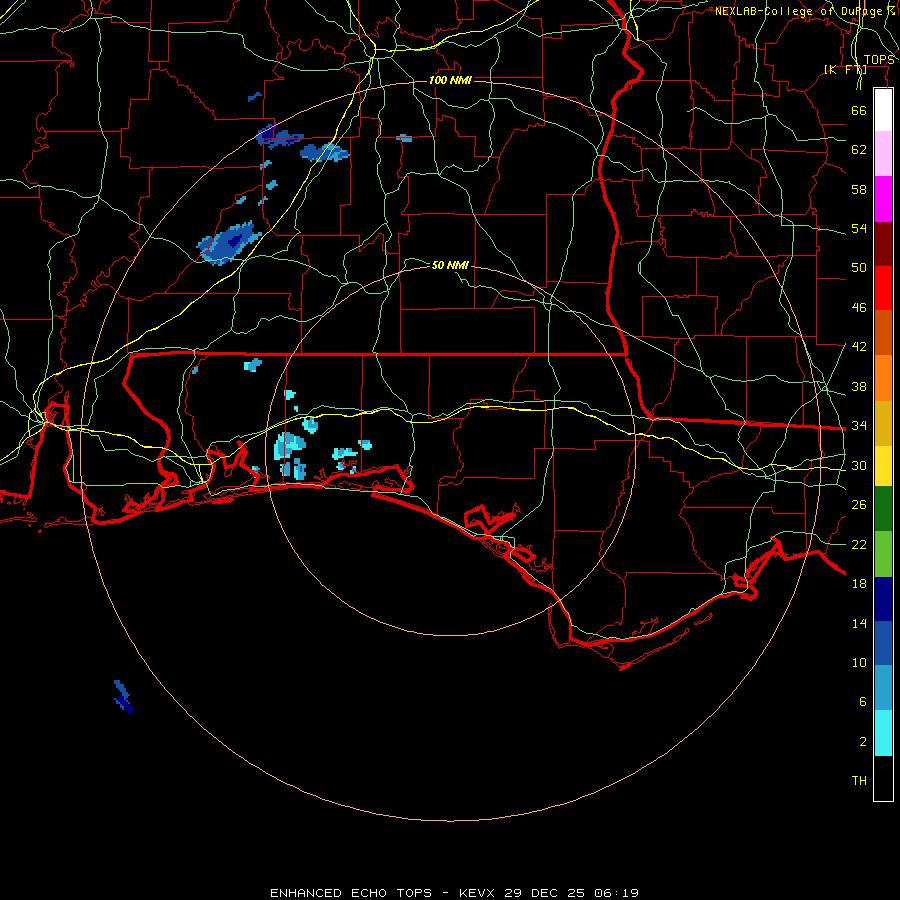Select the legend value 38
Image resolution: width=900 pixels, height=900 pixels.
point(859,386)
